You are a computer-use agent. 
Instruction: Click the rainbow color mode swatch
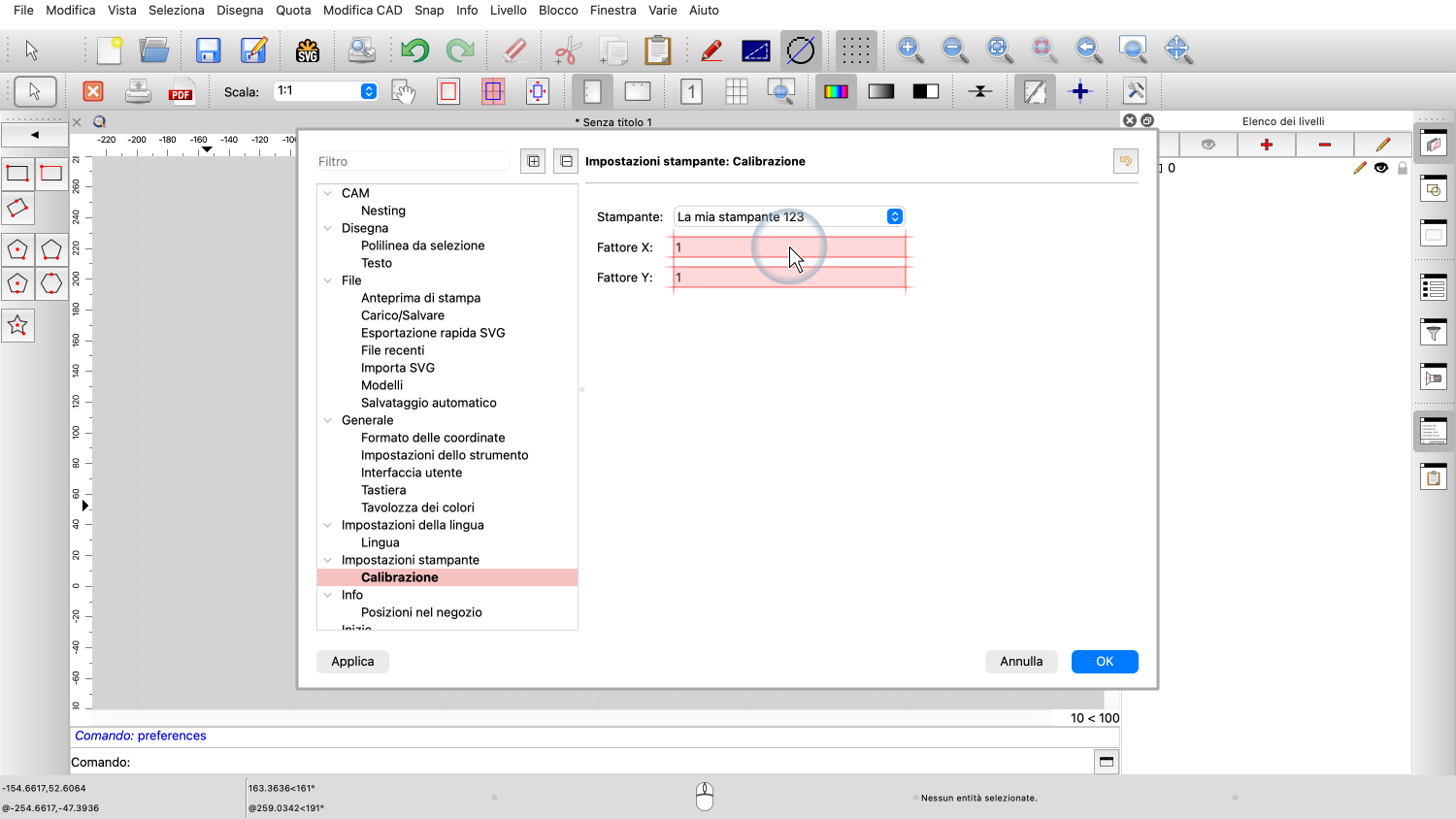[836, 92]
